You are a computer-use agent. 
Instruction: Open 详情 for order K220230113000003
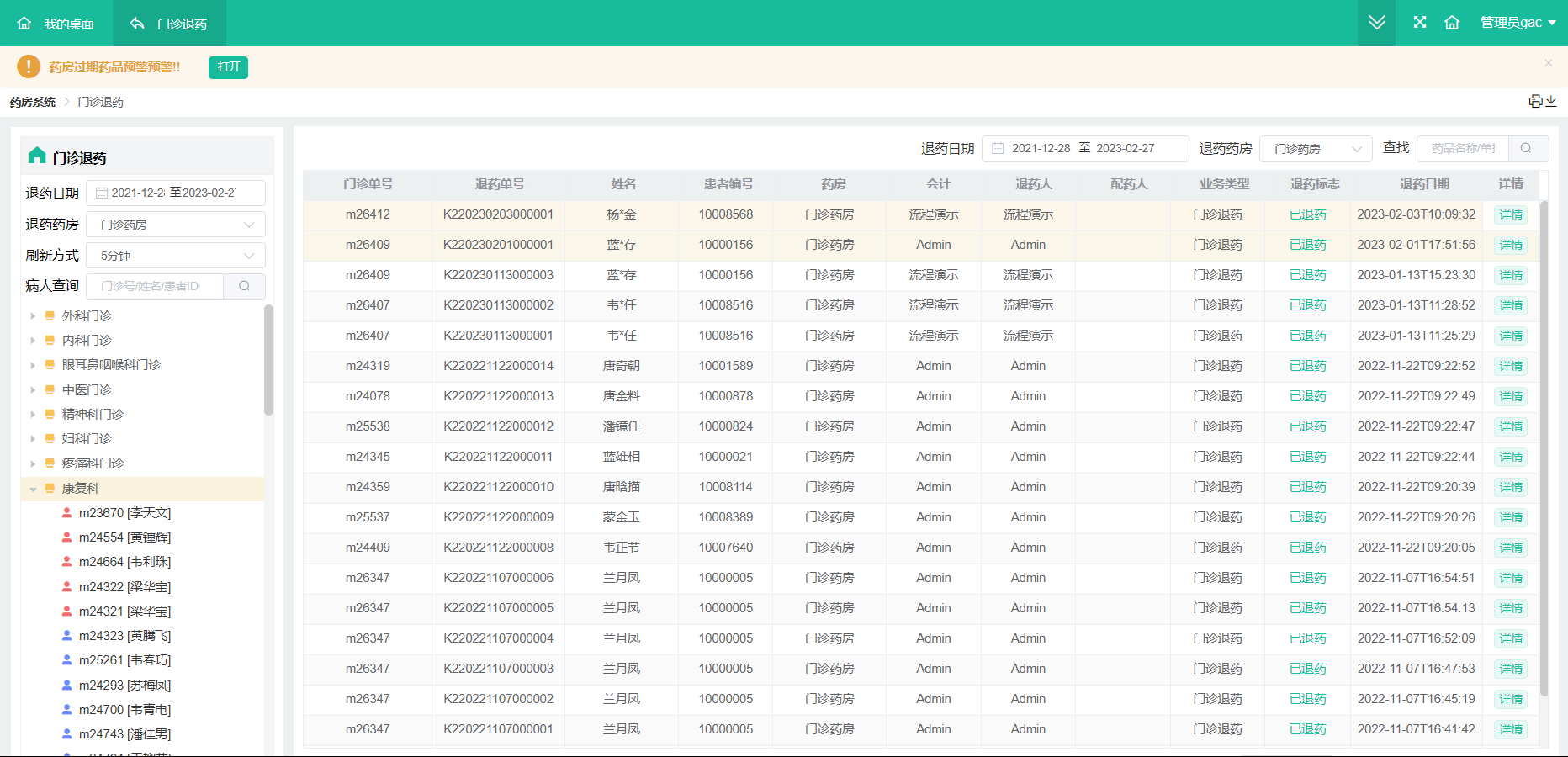(x=1511, y=275)
